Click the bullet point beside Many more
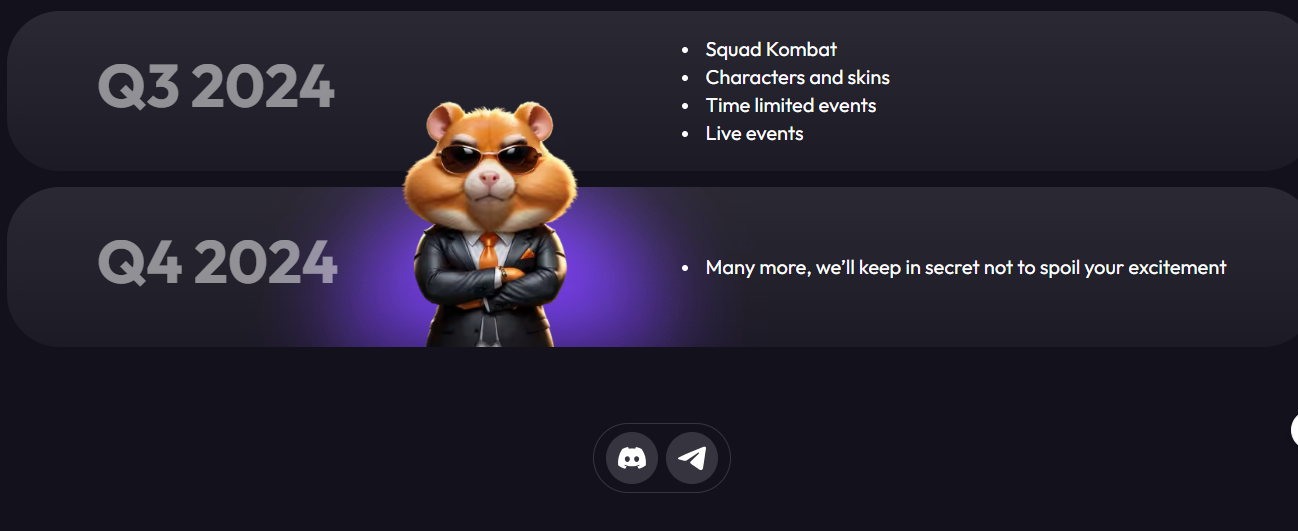Screen dimensions: 1298x531 685,268
